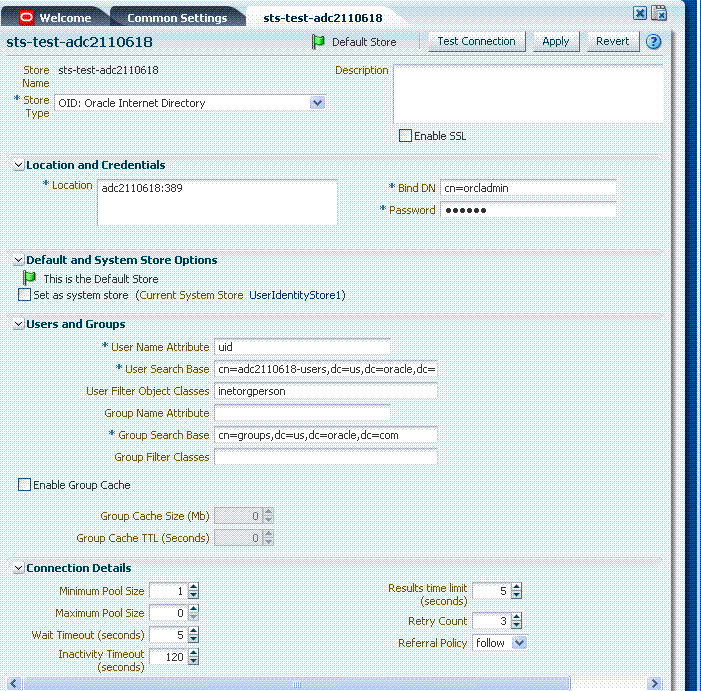
Task: Collapse Location and Credentials section
Action: (x=18, y=165)
